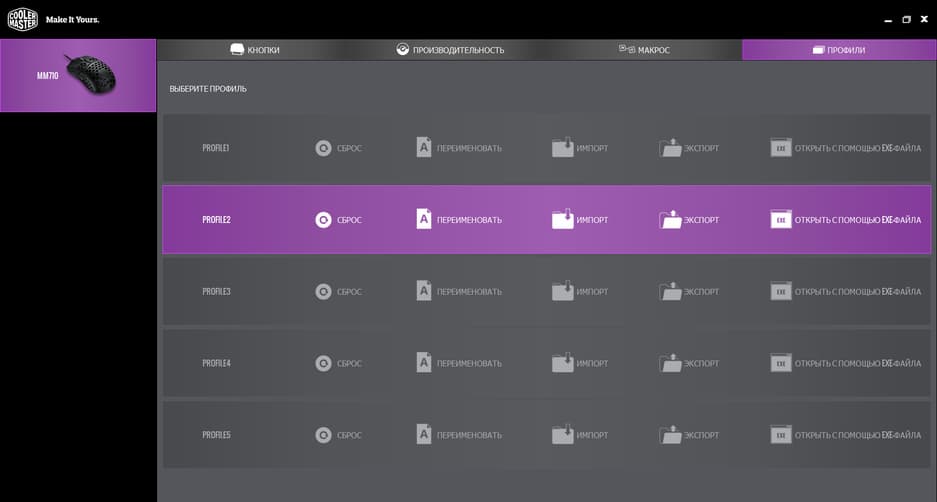Click the rename icon in PROFILE3 row
Image resolution: width=937 pixels, height=502 pixels.
tap(424, 290)
